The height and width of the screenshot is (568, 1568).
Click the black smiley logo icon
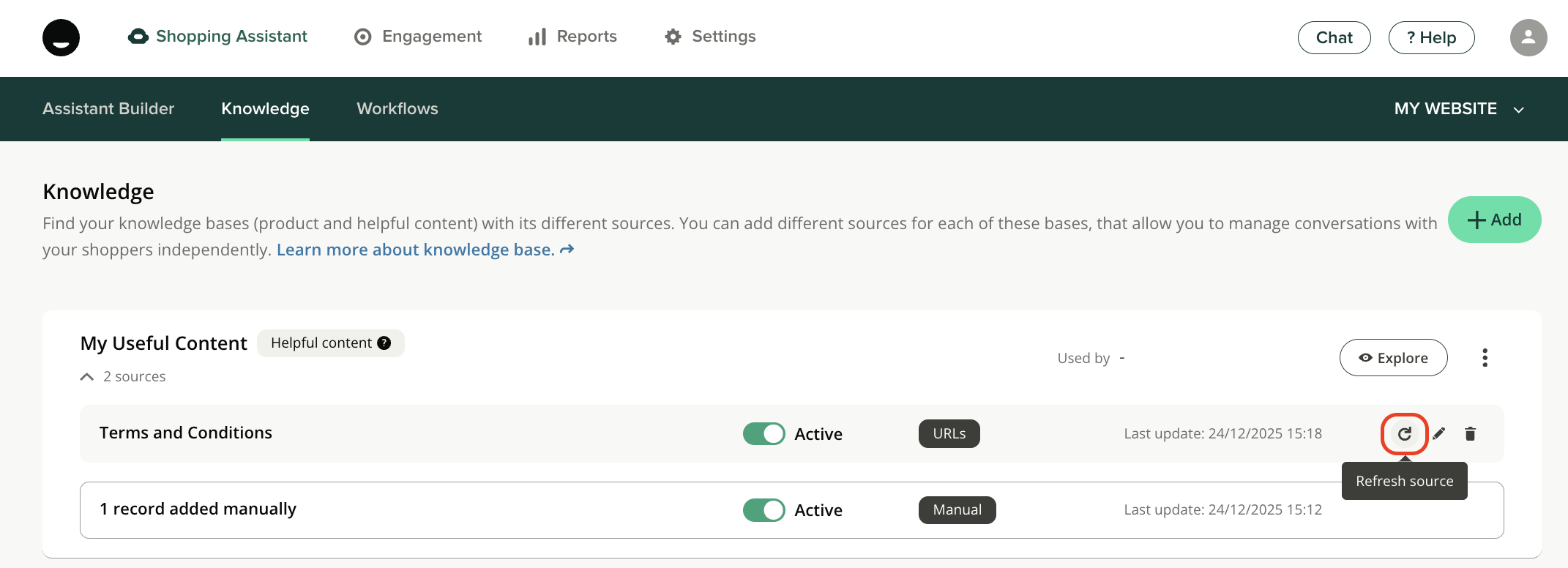[x=61, y=38]
